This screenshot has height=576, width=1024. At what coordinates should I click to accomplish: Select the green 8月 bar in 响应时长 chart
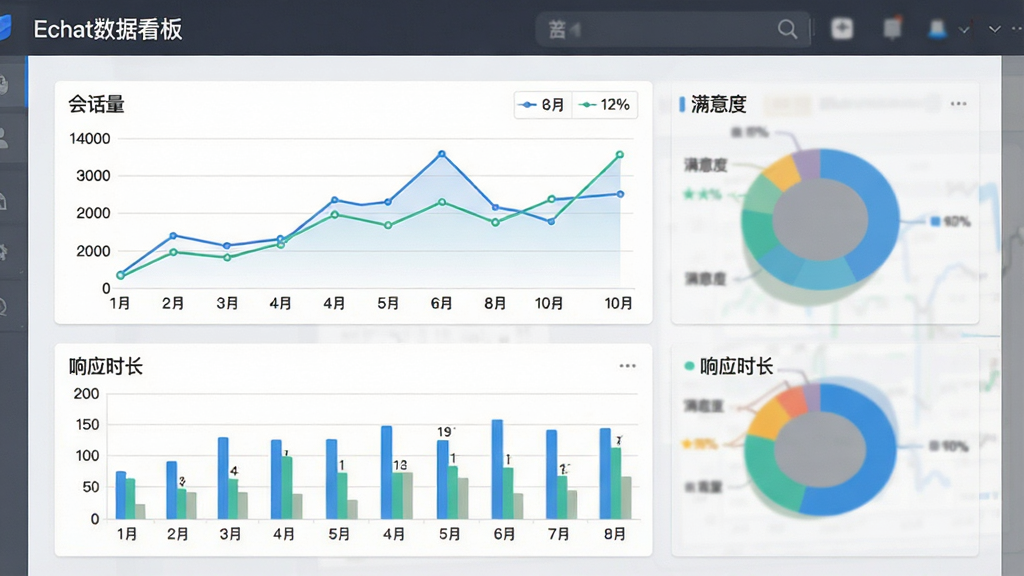tap(615, 483)
